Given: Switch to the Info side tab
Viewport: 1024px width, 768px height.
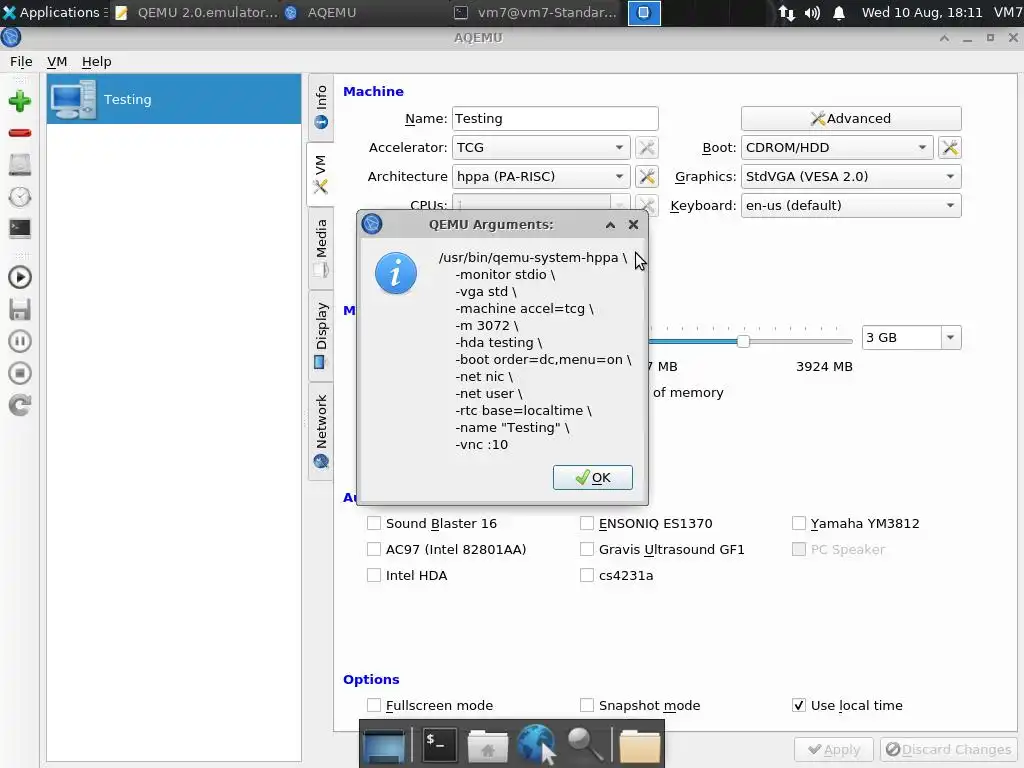Looking at the screenshot, I should pyautogui.click(x=321, y=108).
